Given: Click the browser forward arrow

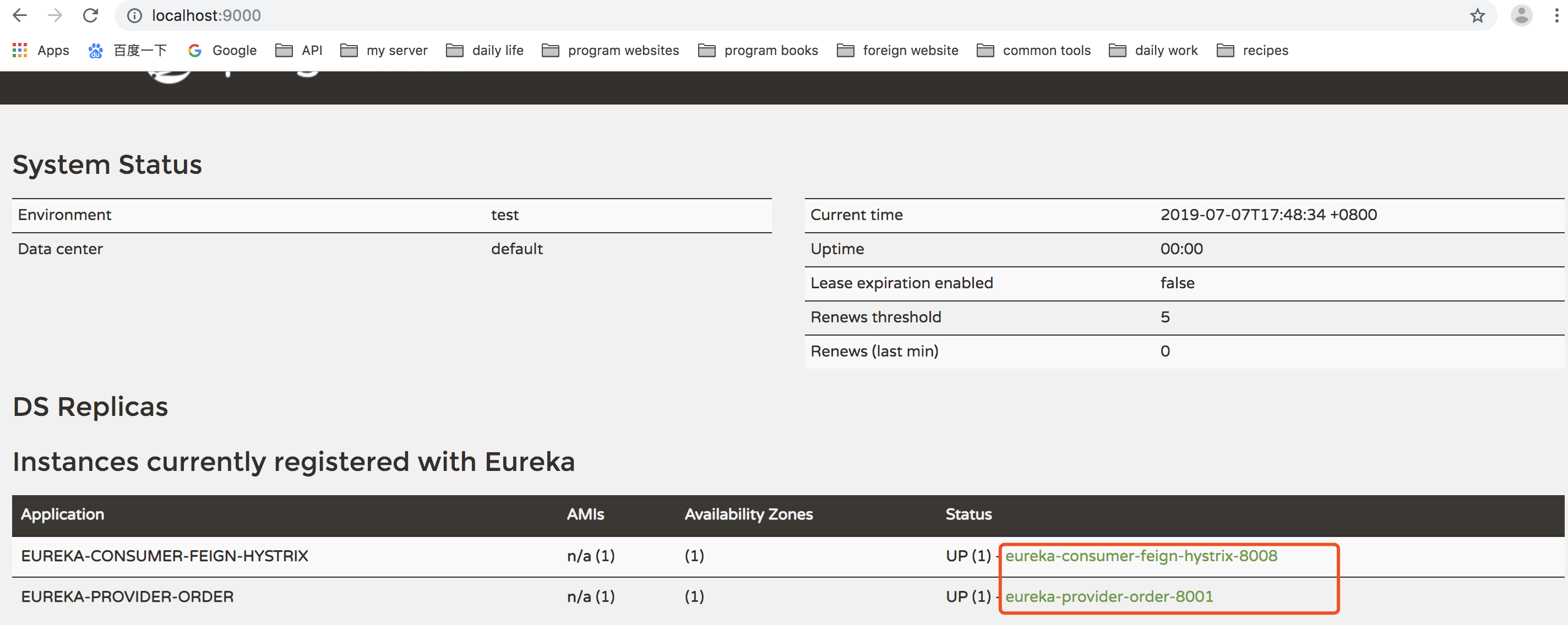Looking at the screenshot, I should (x=56, y=16).
